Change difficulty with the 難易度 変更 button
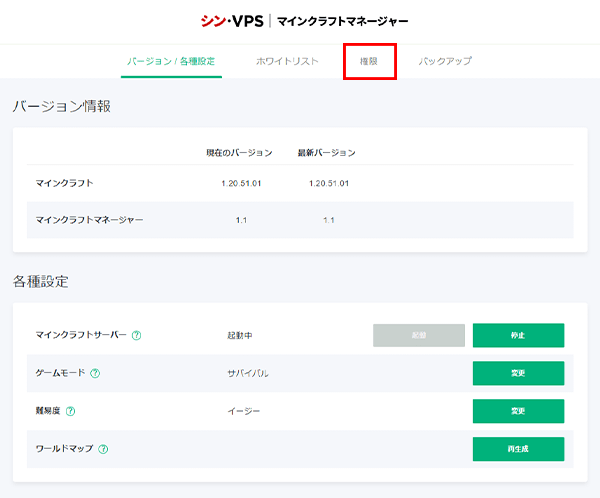 click(x=518, y=411)
